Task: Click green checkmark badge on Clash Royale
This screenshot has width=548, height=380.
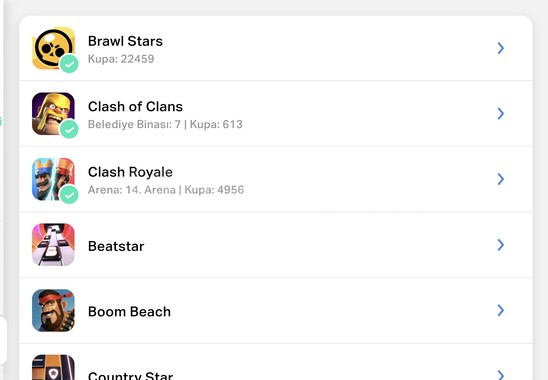Action: (69, 195)
